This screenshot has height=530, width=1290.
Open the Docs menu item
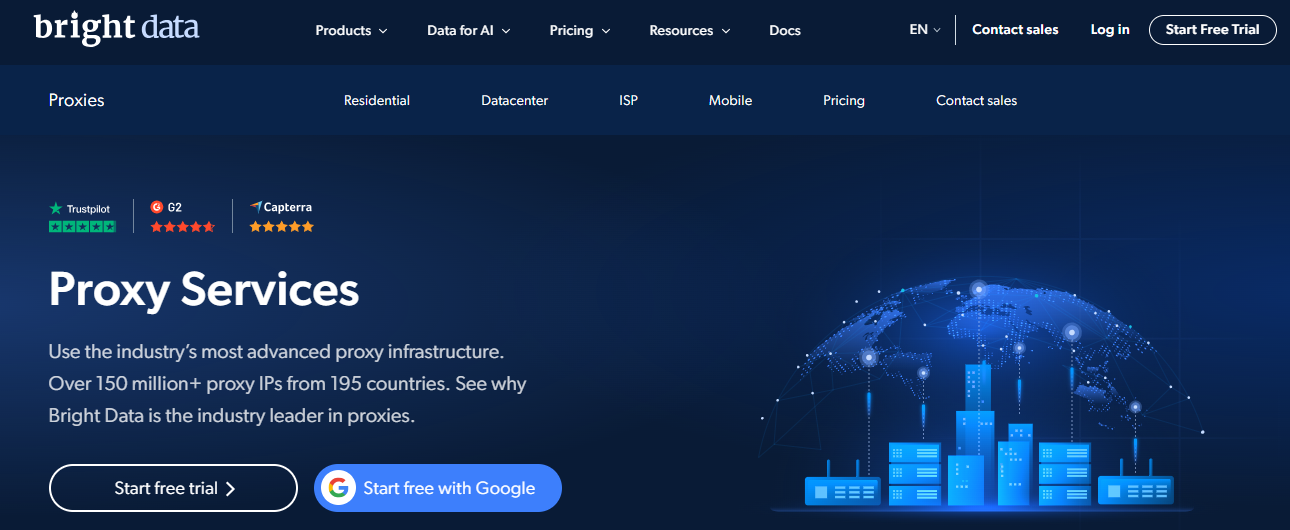pyautogui.click(x=785, y=30)
